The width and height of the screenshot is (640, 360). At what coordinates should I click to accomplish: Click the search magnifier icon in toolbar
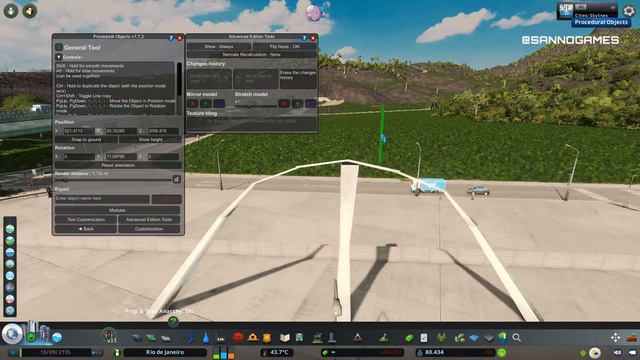tap(516, 338)
